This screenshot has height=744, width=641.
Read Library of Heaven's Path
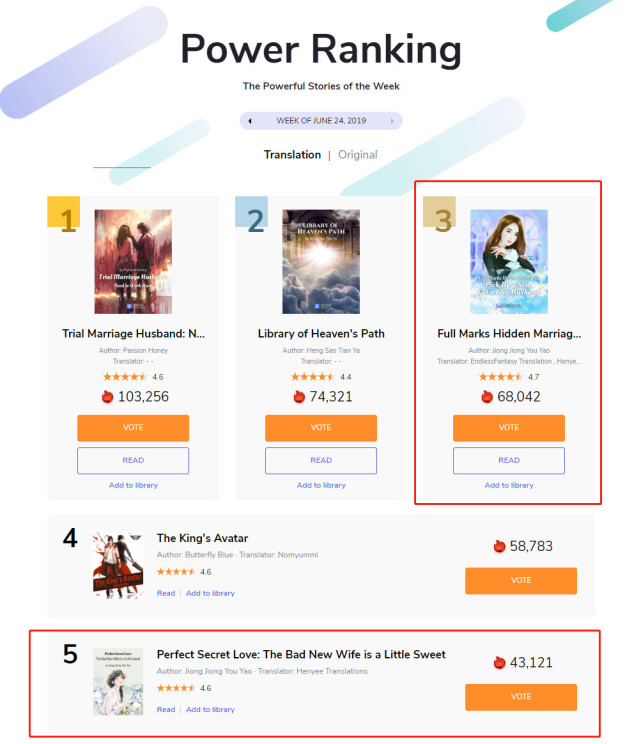point(321,460)
